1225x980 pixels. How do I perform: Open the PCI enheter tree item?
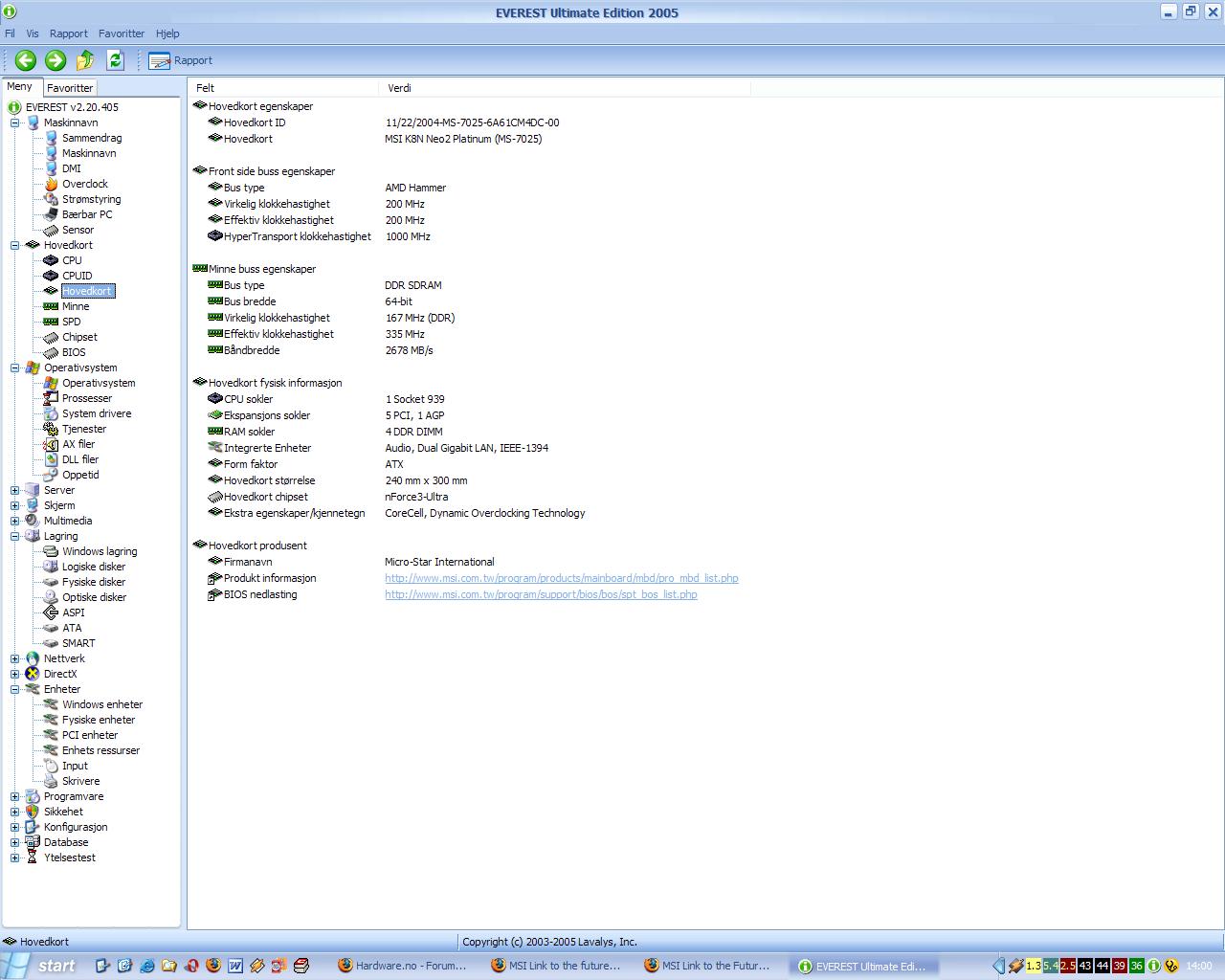tap(90, 735)
